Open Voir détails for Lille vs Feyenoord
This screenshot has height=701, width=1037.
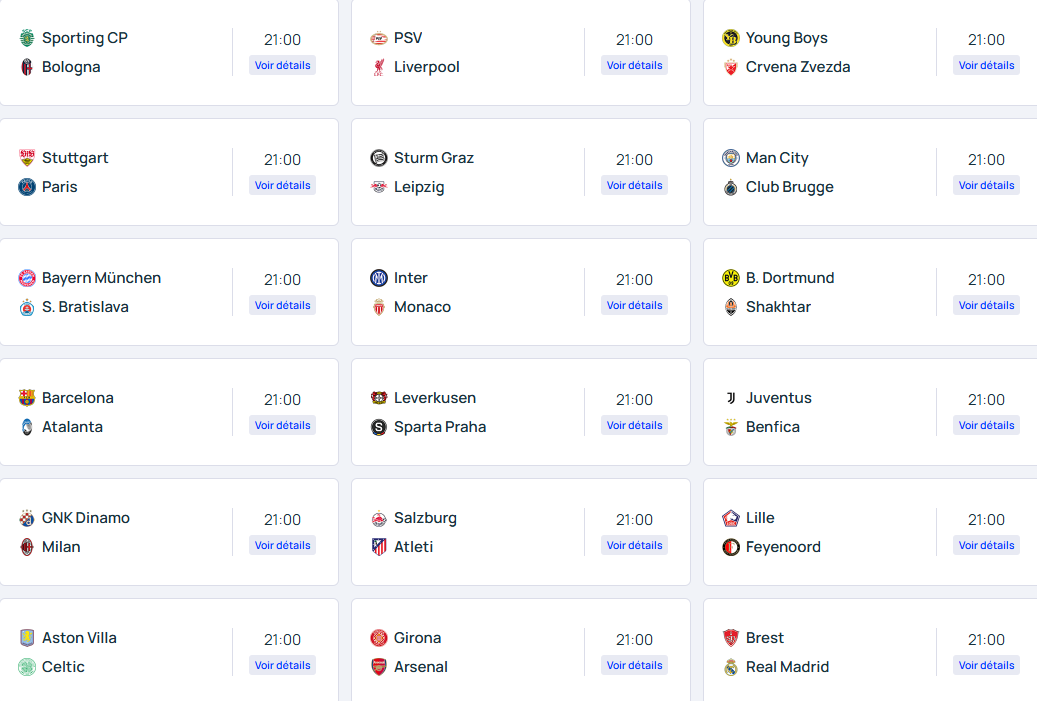tap(986, 545)
